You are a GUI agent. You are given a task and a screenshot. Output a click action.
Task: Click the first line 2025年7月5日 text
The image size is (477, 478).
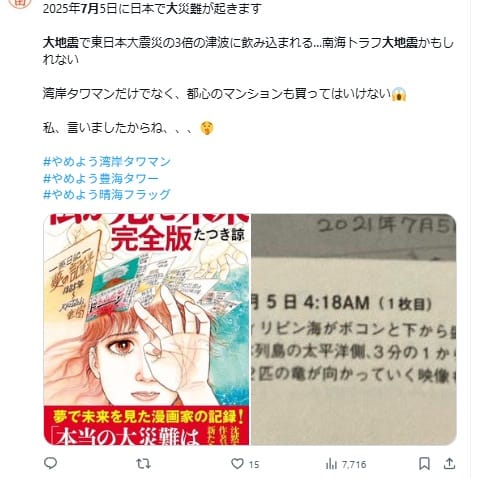pyautogui.click(x=152, y=9)
